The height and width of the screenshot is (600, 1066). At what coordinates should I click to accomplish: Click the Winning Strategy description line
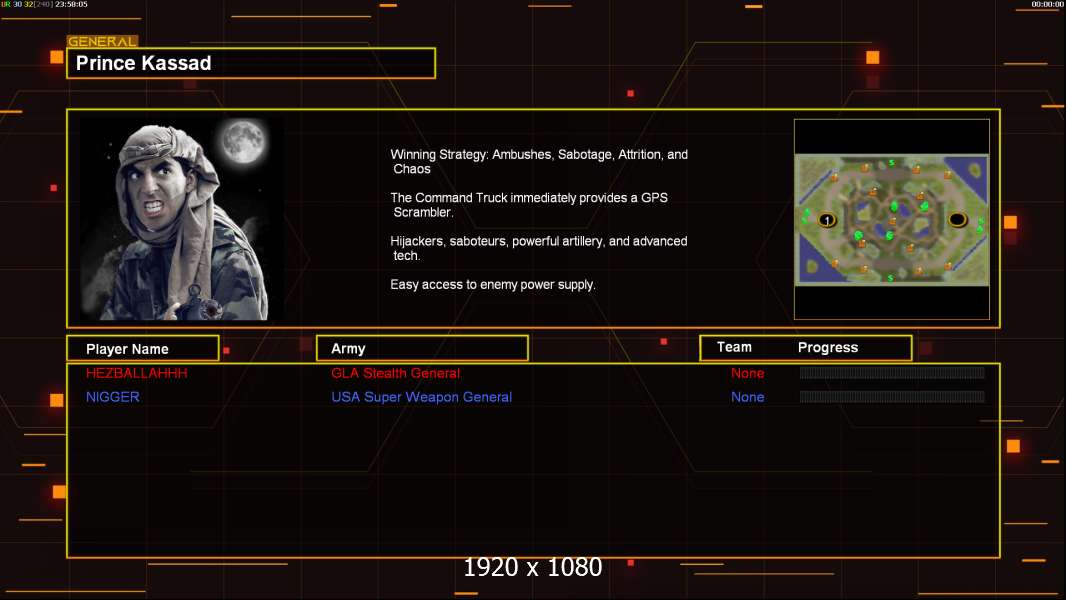(x=539, y=162)
